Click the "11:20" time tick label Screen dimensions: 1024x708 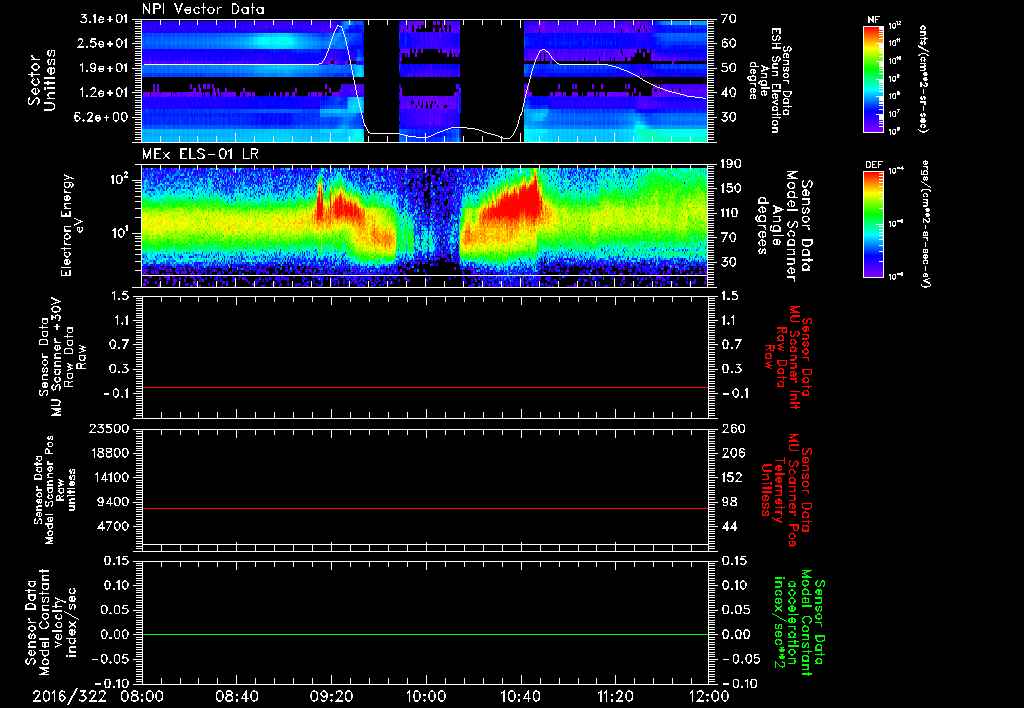click(615, 696)
